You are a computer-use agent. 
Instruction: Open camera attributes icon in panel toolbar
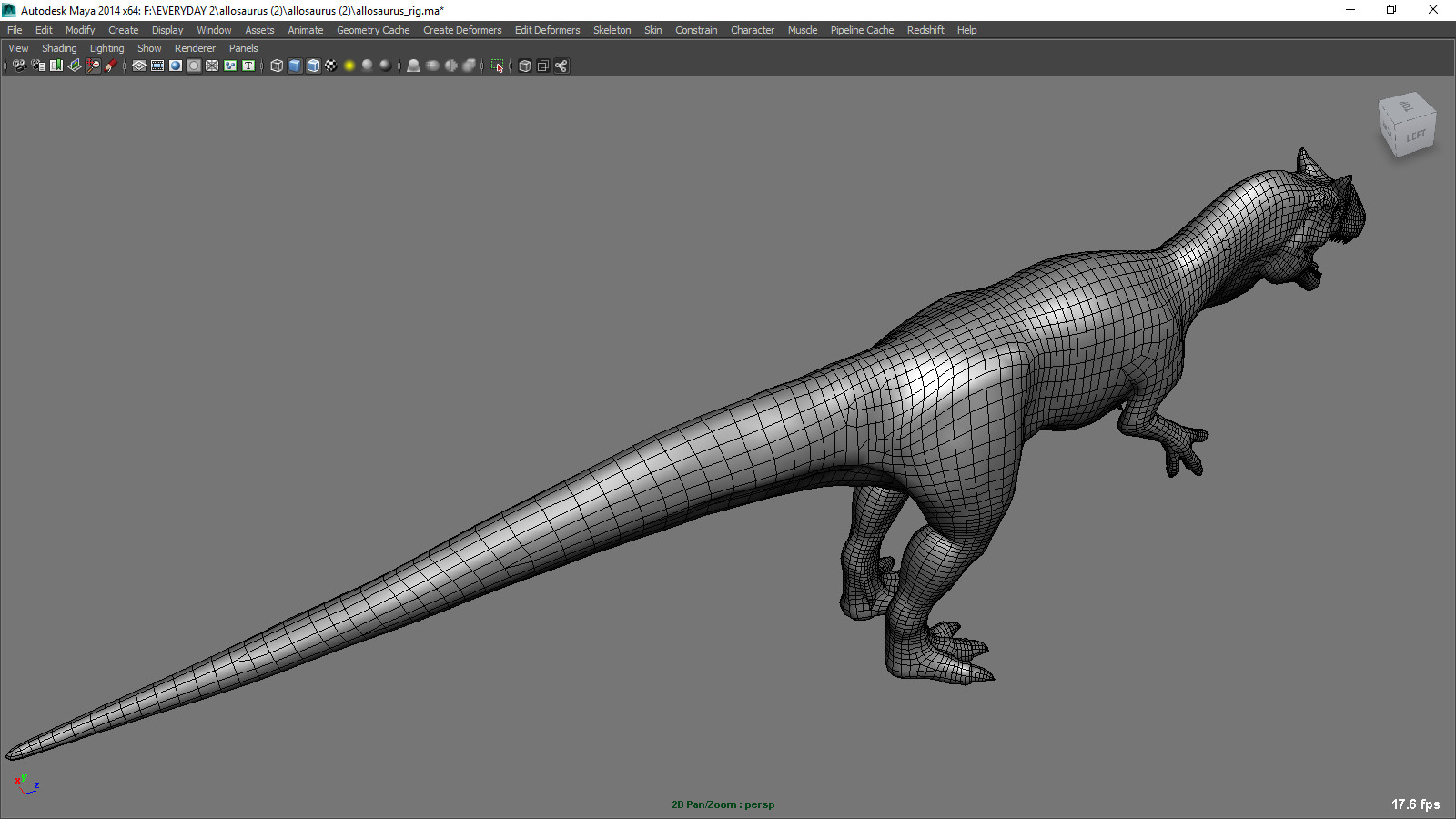[38, 66]
